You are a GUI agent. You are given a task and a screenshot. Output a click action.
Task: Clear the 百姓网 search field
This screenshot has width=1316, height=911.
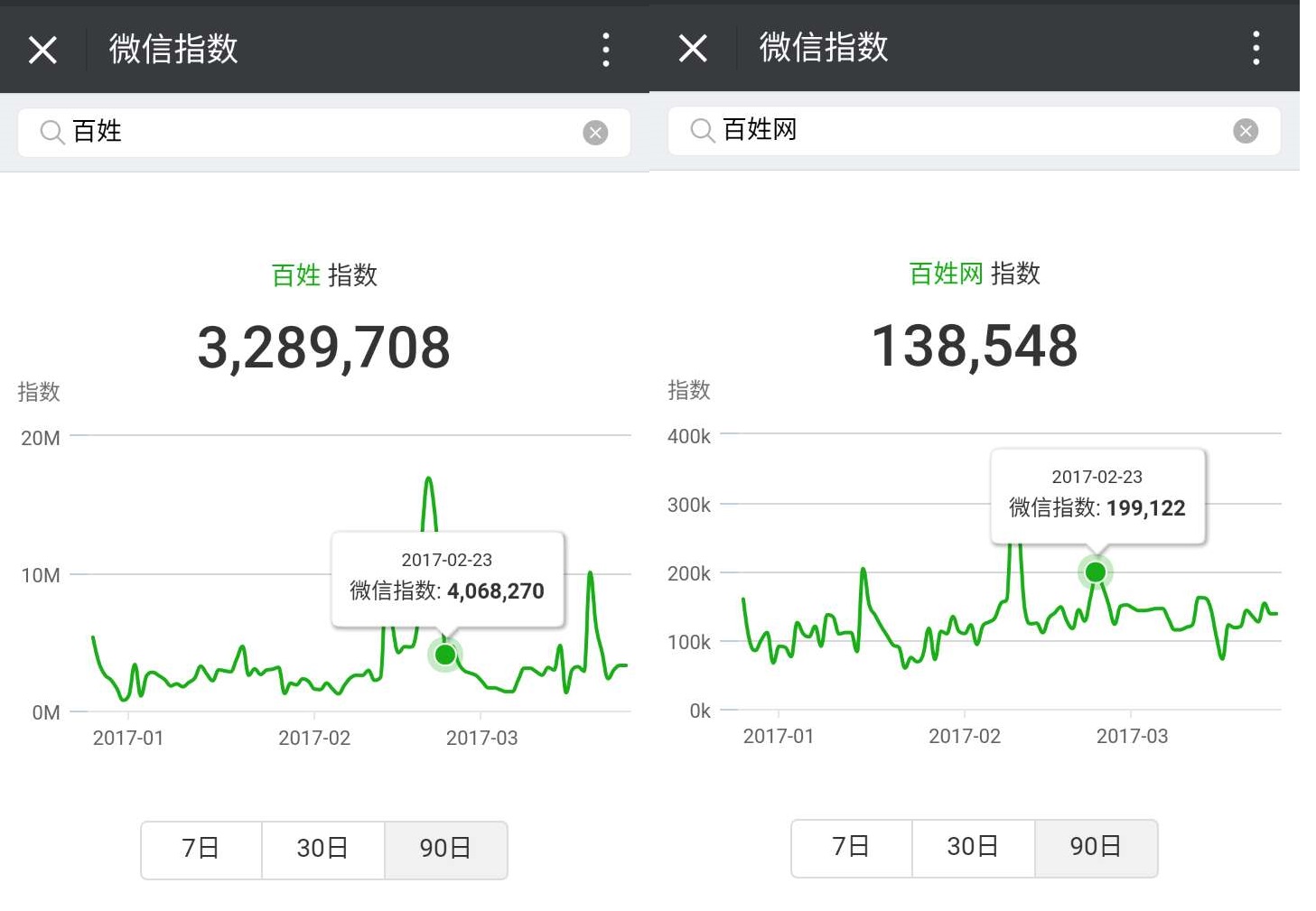tap(1246, 131)
